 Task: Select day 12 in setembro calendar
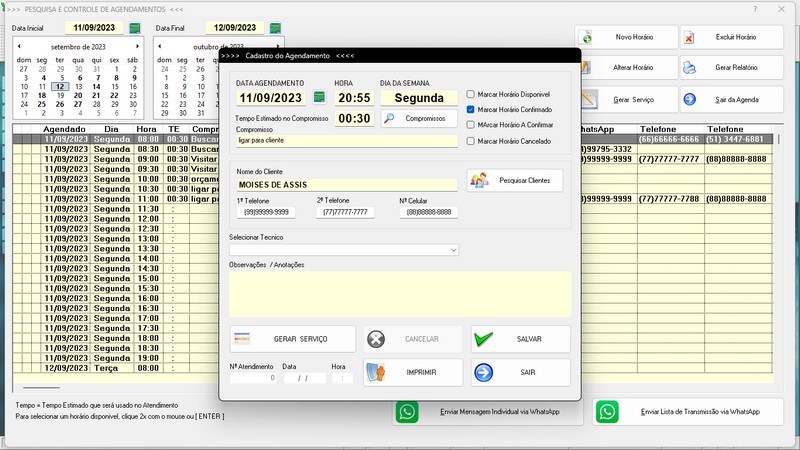click(60, 87)
